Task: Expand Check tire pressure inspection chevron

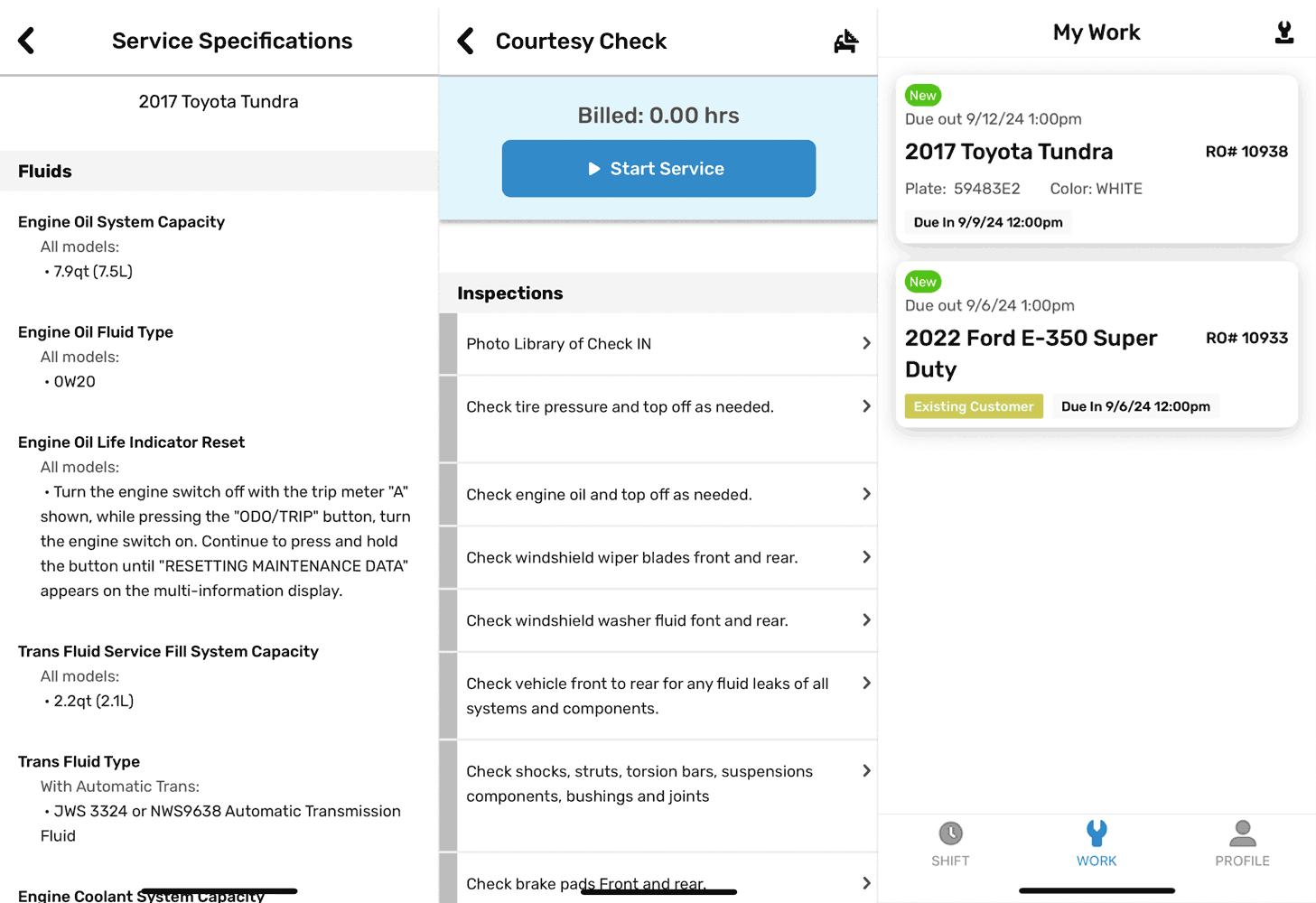Action: (866, 406)
